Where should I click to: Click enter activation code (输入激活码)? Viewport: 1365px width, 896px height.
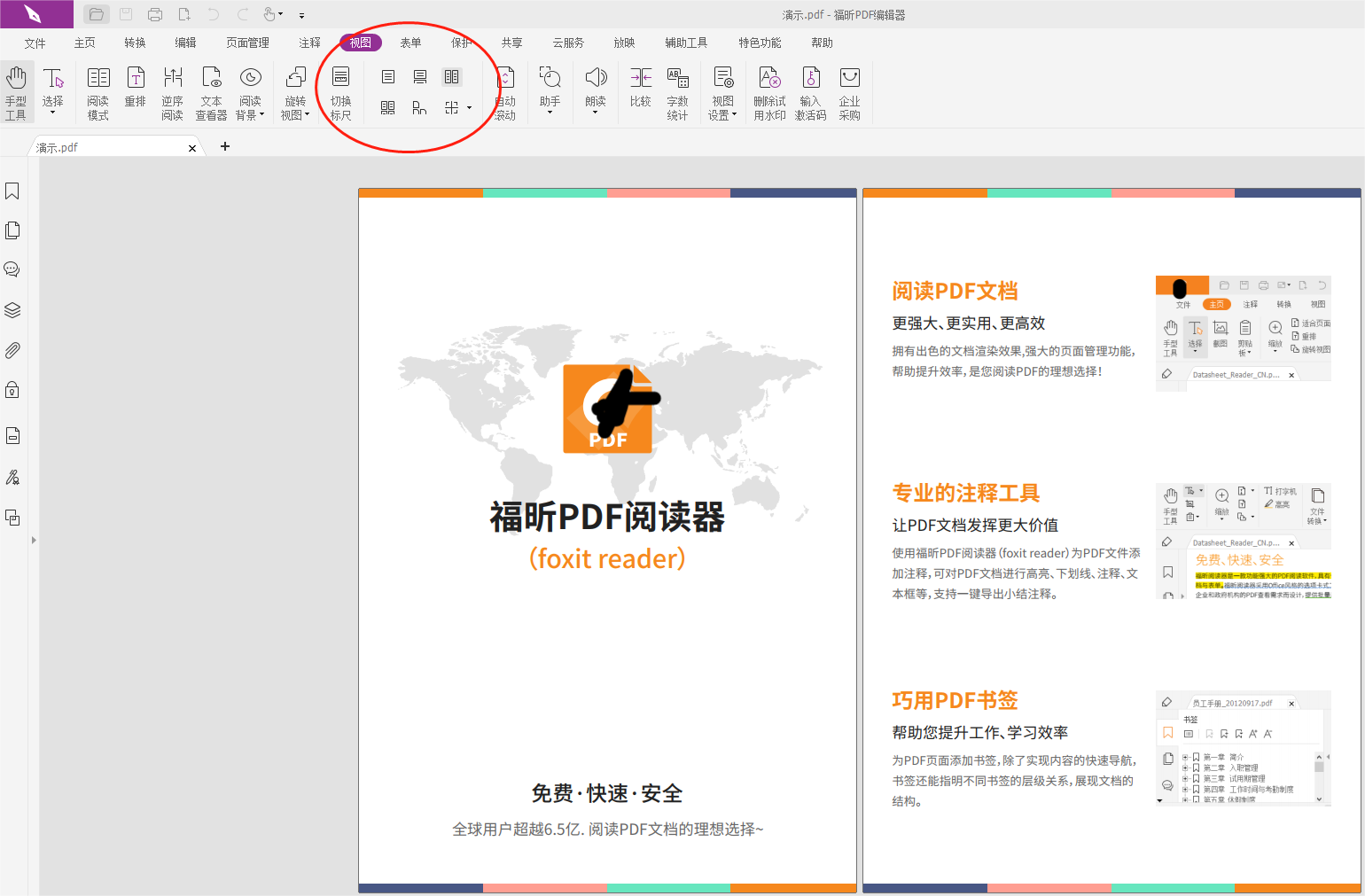click(810, 91)
